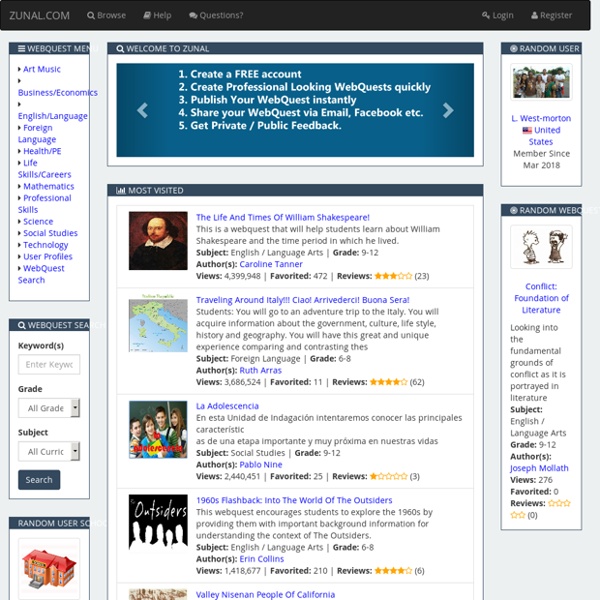Open author Joseph Mollath's profile
600x600 pixels.
(539, 468)
